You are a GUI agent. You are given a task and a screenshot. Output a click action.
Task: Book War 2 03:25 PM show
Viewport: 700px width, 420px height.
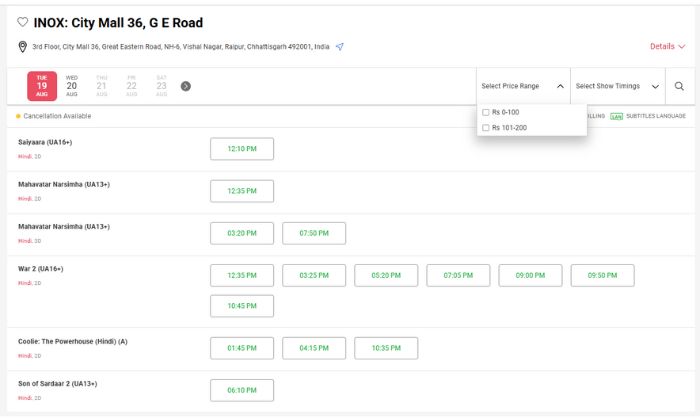tap(314, 275)
